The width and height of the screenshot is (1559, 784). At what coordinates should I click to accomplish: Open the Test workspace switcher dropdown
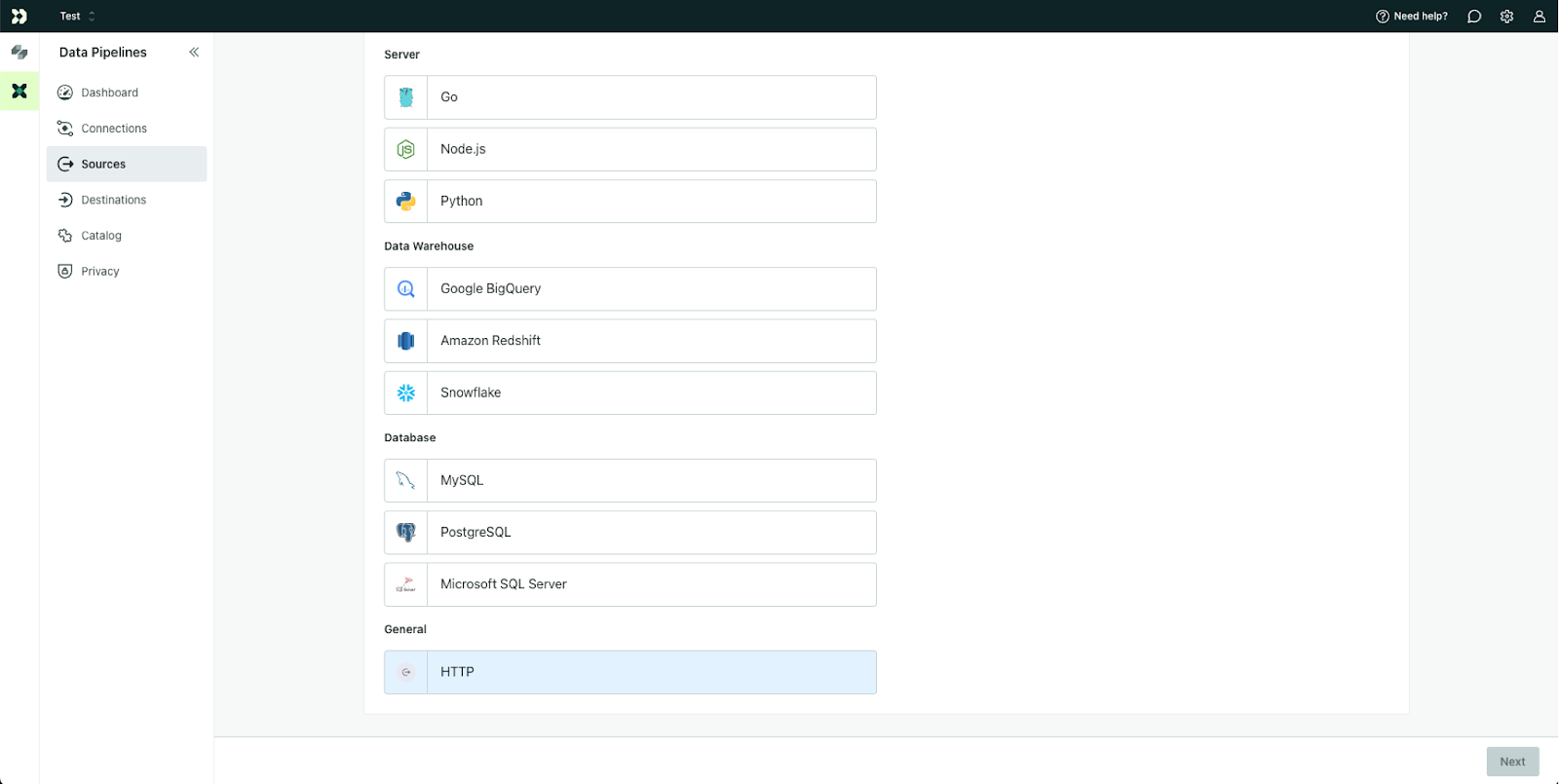coord(78,16)
